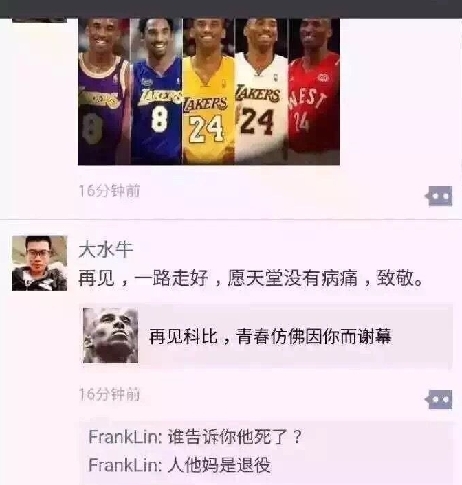Open comment menu icon under 大水牛's post
Screen dimensions: 462x485
tap(439, 399)
